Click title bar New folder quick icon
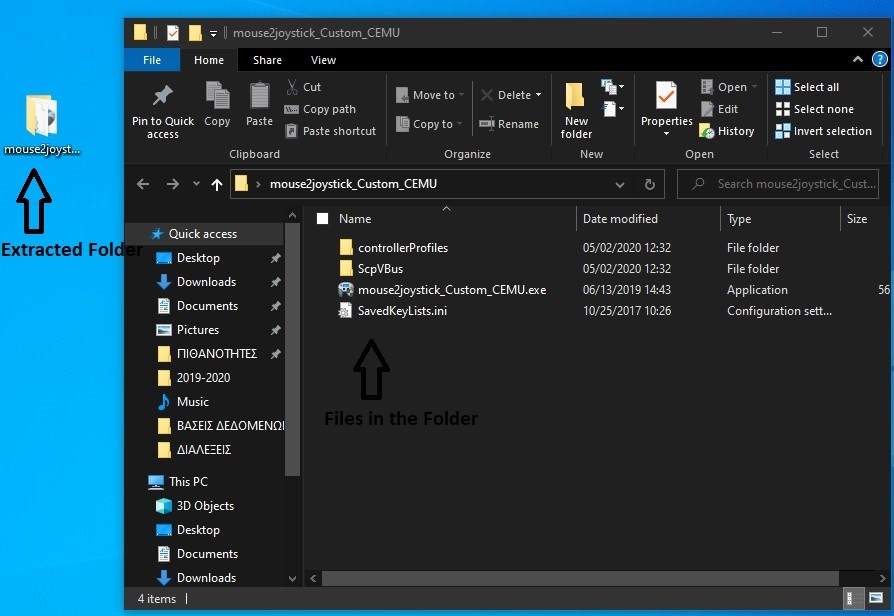 pos(195,33)
